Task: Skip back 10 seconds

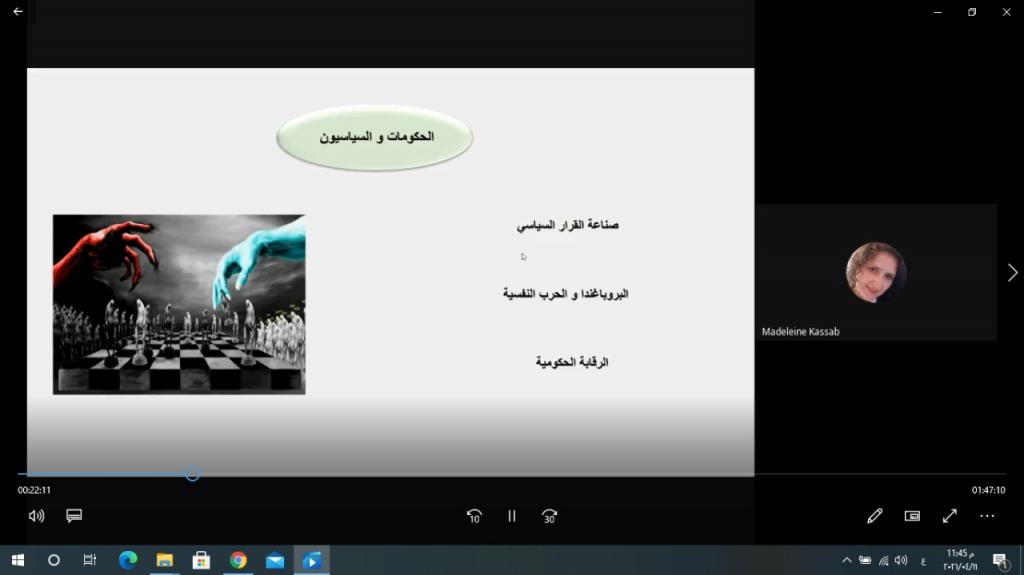Action: (x=474, y=516)
